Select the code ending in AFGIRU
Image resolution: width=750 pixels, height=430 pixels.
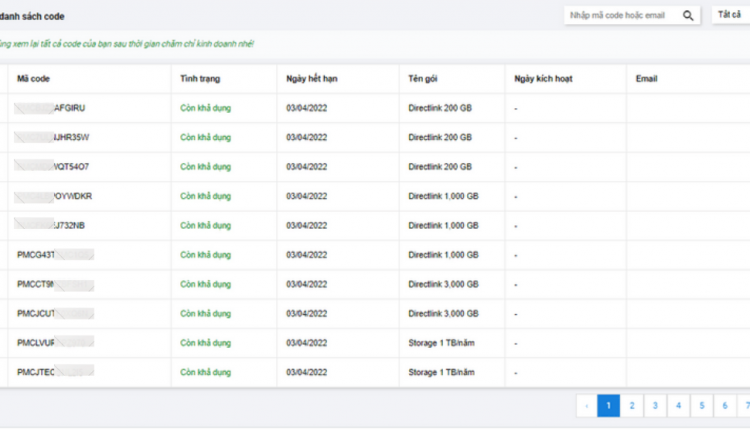point(50,108)
